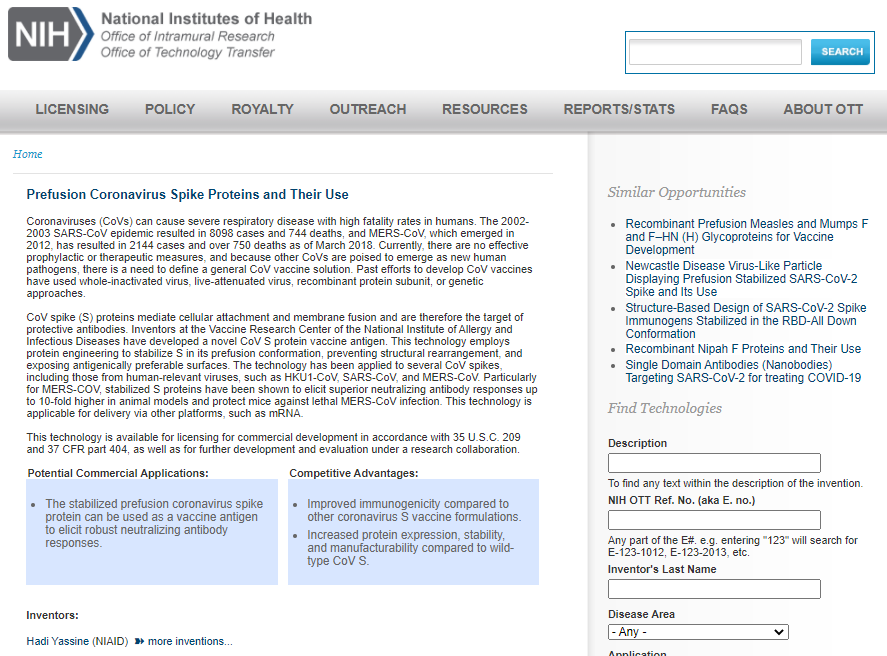Open the ABOUT OTT menu
Image resolution: width=887 pixels, height=656 pixels.
(823, 109)
